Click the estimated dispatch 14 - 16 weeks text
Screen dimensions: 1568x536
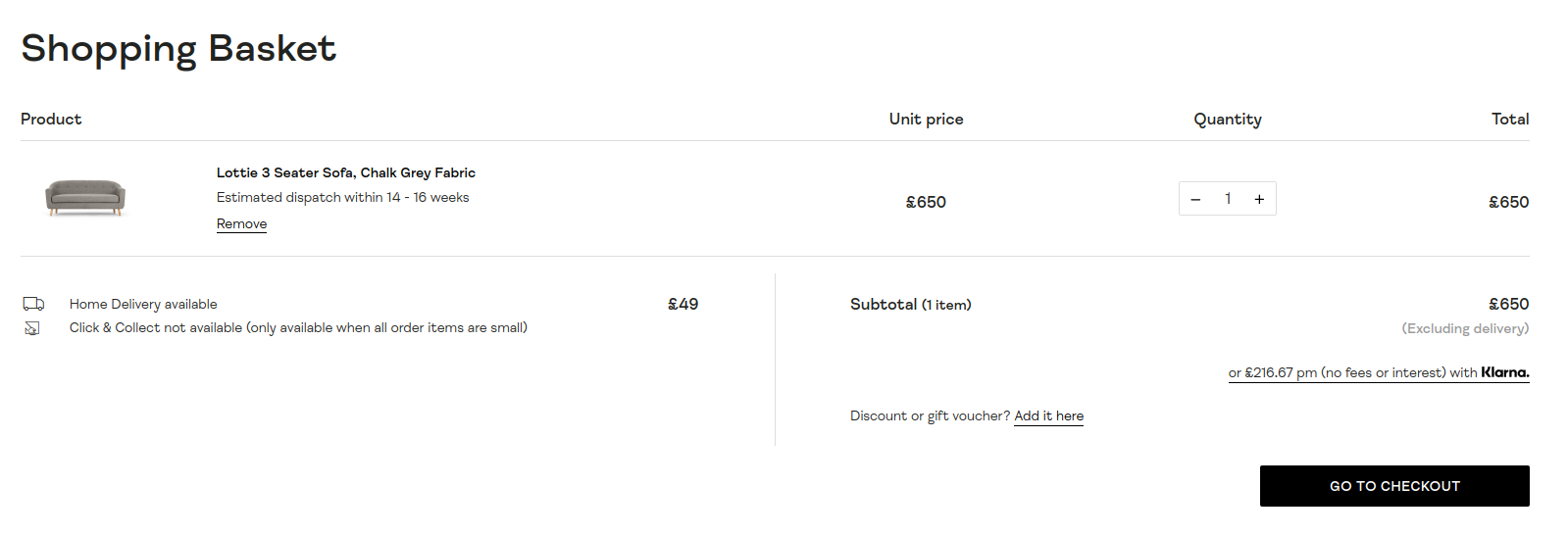[342, 197]
